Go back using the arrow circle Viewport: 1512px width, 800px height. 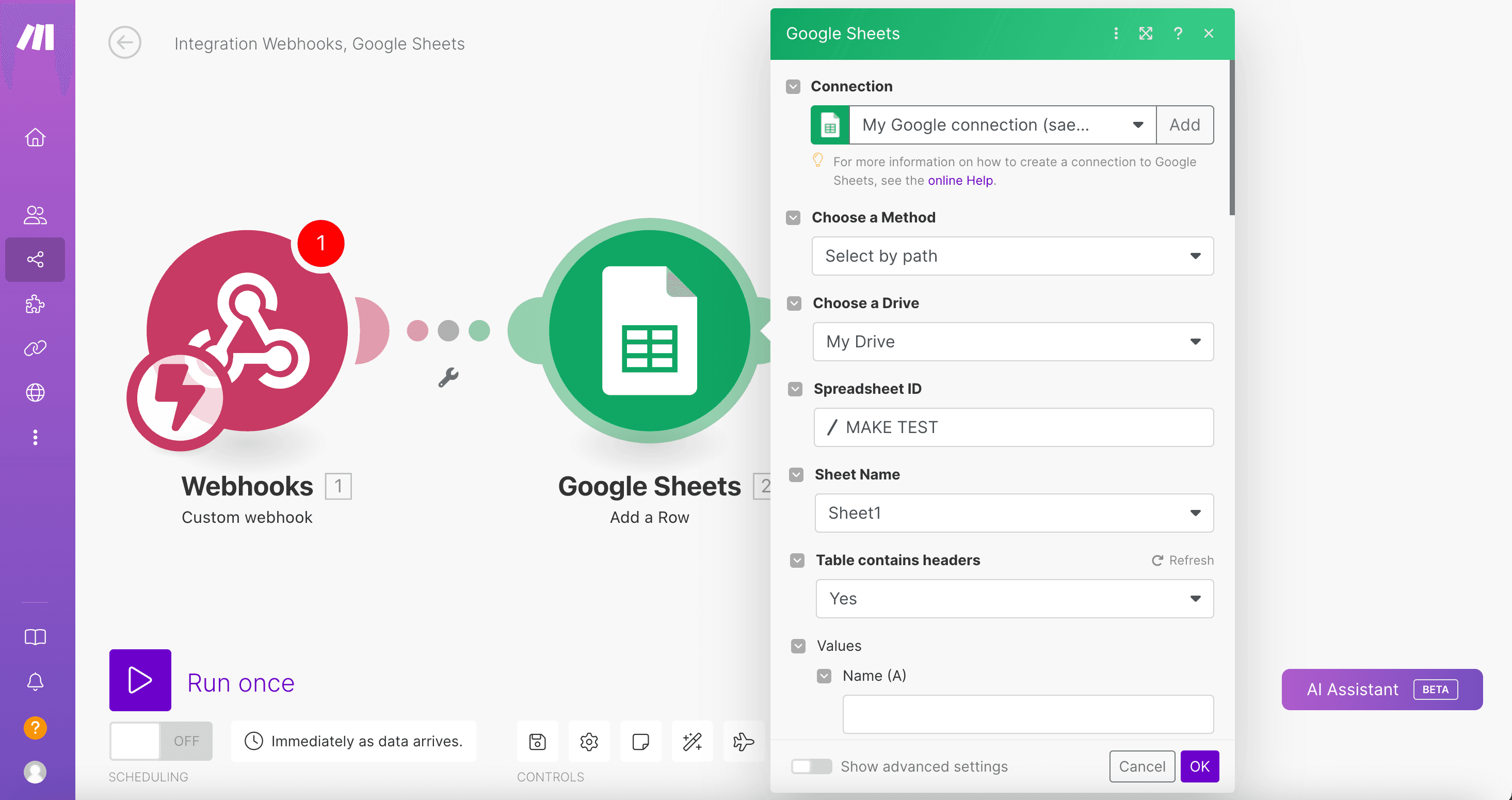tap(125, 42)
